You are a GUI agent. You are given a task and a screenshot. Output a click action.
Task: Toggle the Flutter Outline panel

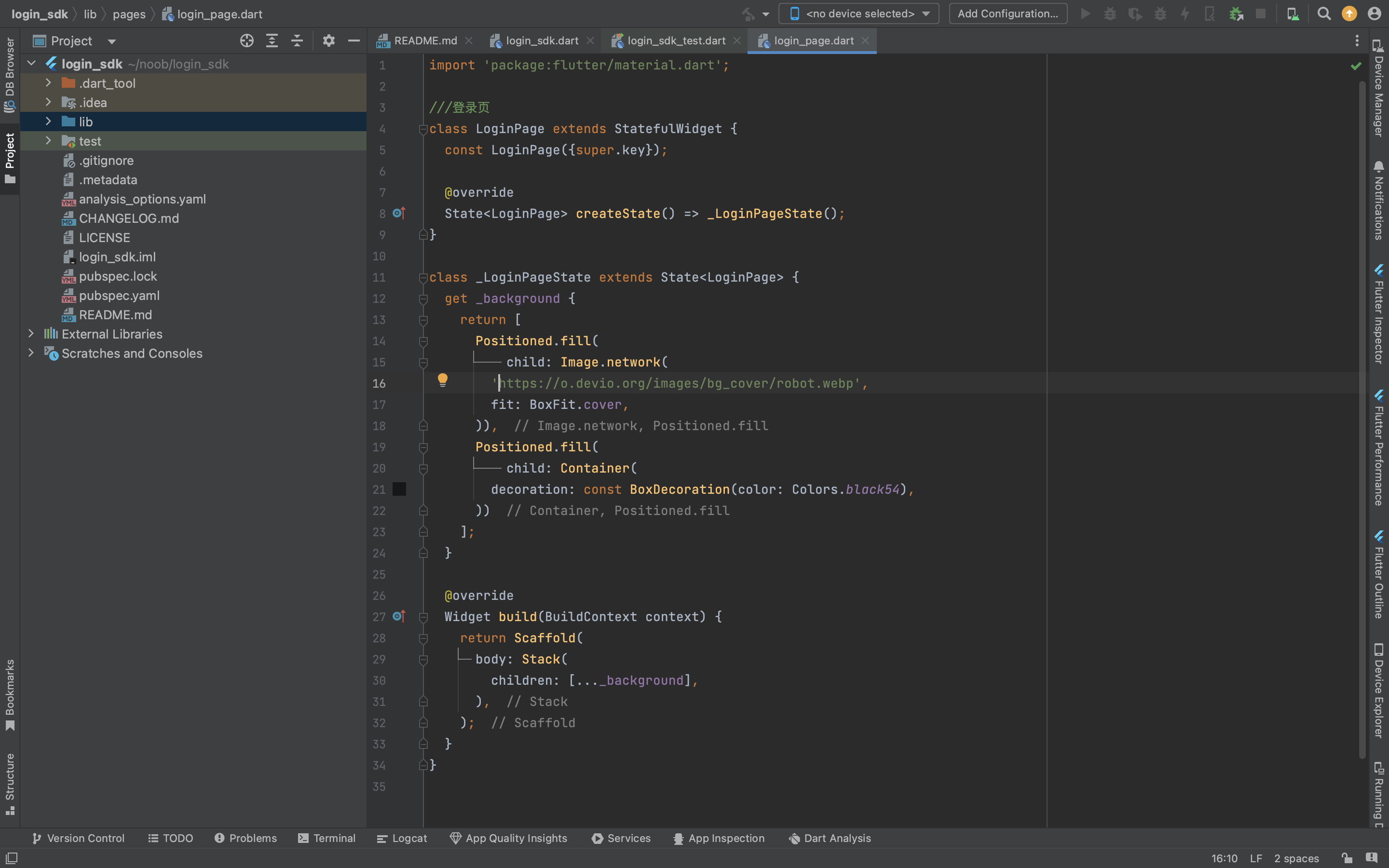[1379, 575]
